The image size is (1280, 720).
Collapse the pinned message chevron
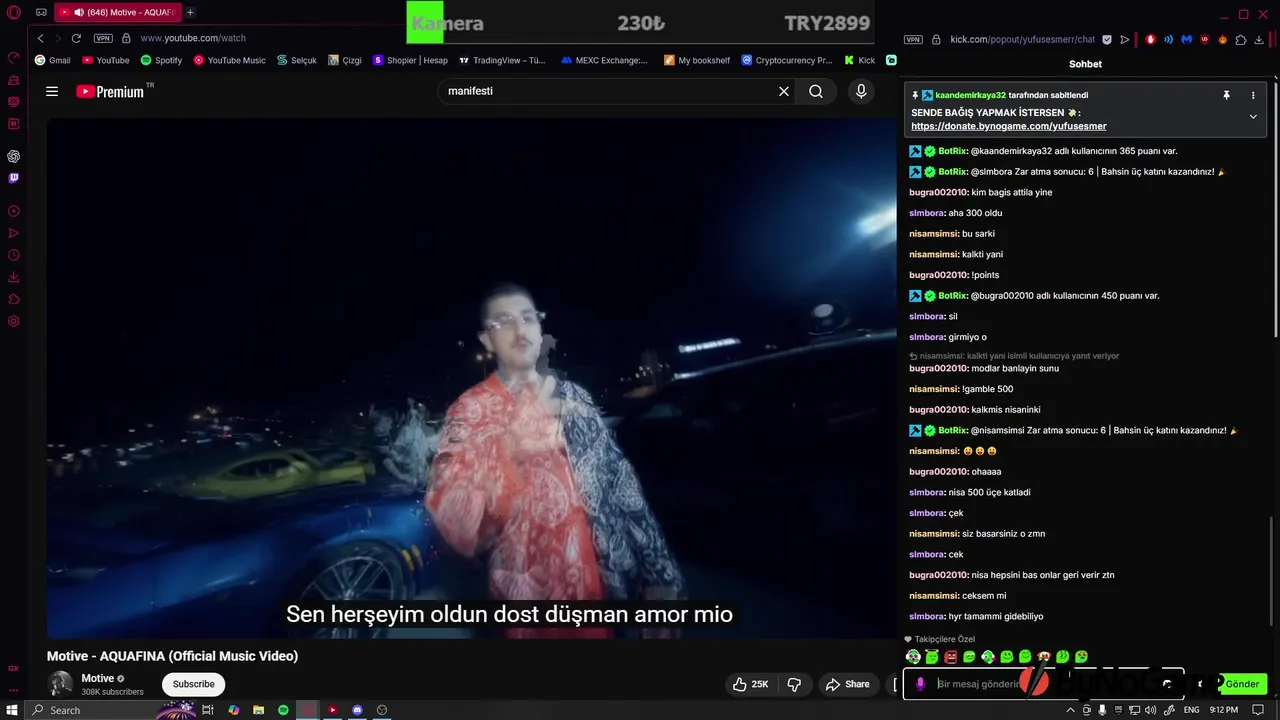pos(1253,116)
